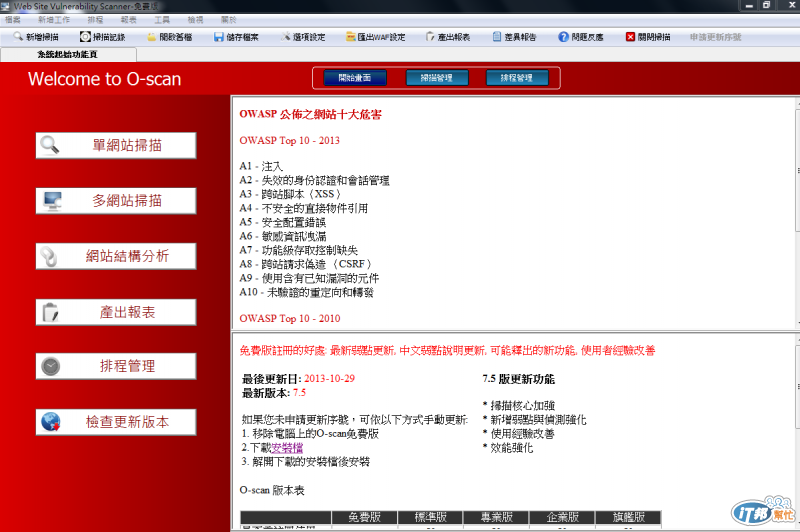Click the 專業版 table column header

496,517
